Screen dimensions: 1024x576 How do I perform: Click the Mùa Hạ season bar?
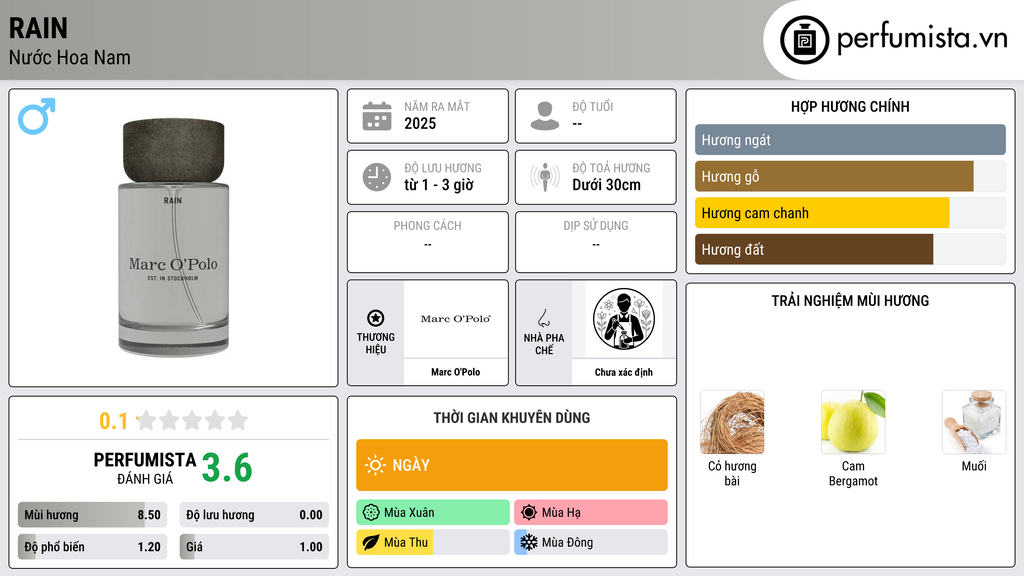[x=591, y=513]
